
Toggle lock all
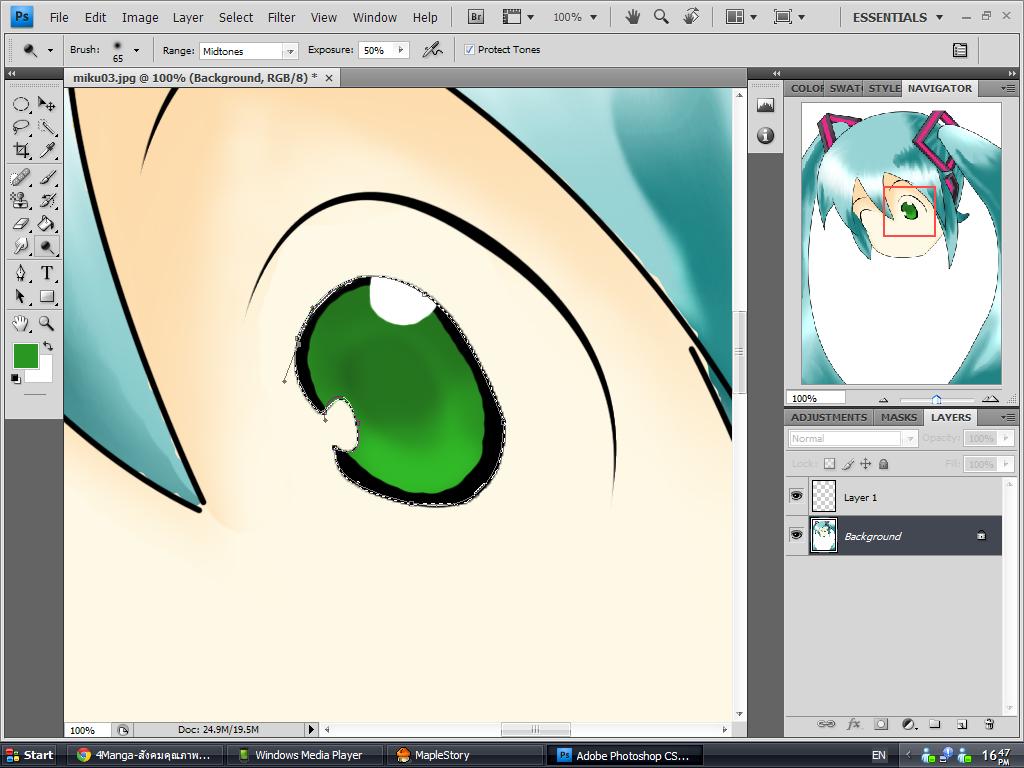point(884,464)
